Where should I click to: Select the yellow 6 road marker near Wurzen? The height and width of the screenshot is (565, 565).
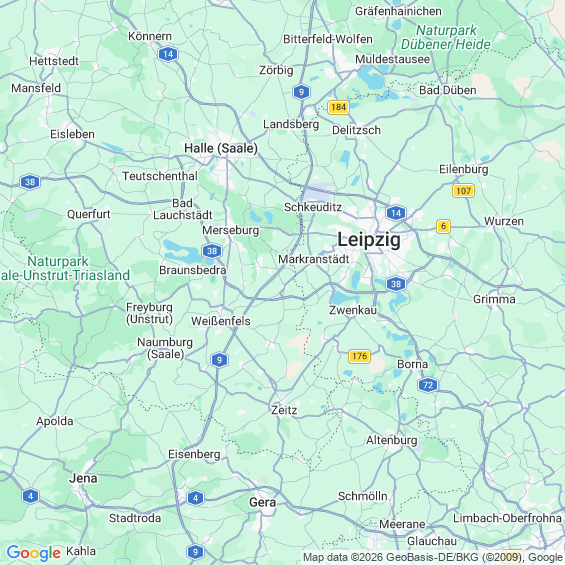pos(443,226)
